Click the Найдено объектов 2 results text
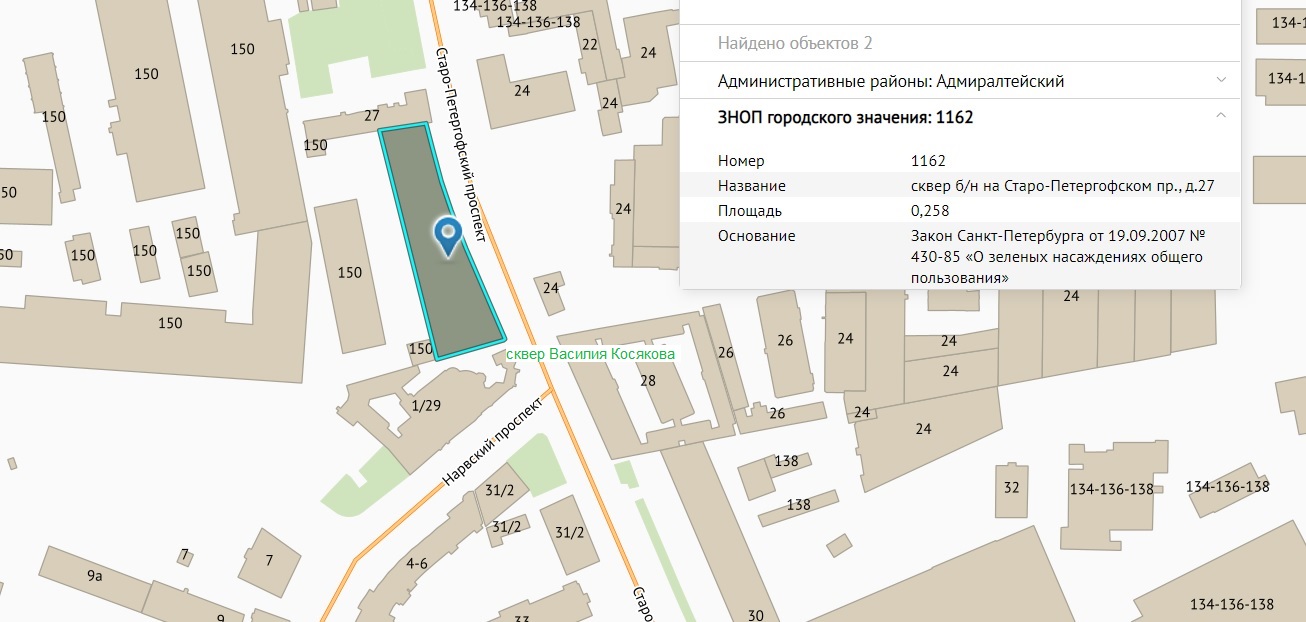1306x622 pixels. [x=795, y=43]
